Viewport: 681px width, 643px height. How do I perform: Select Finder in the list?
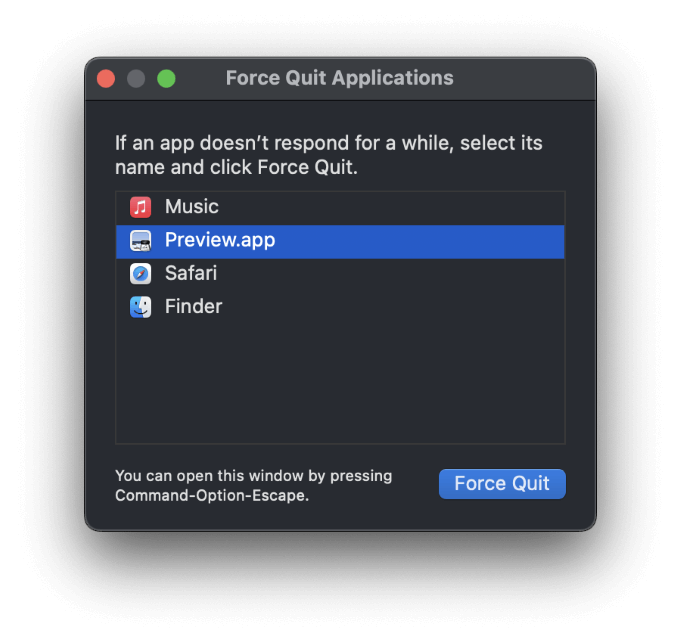point(340,307)
